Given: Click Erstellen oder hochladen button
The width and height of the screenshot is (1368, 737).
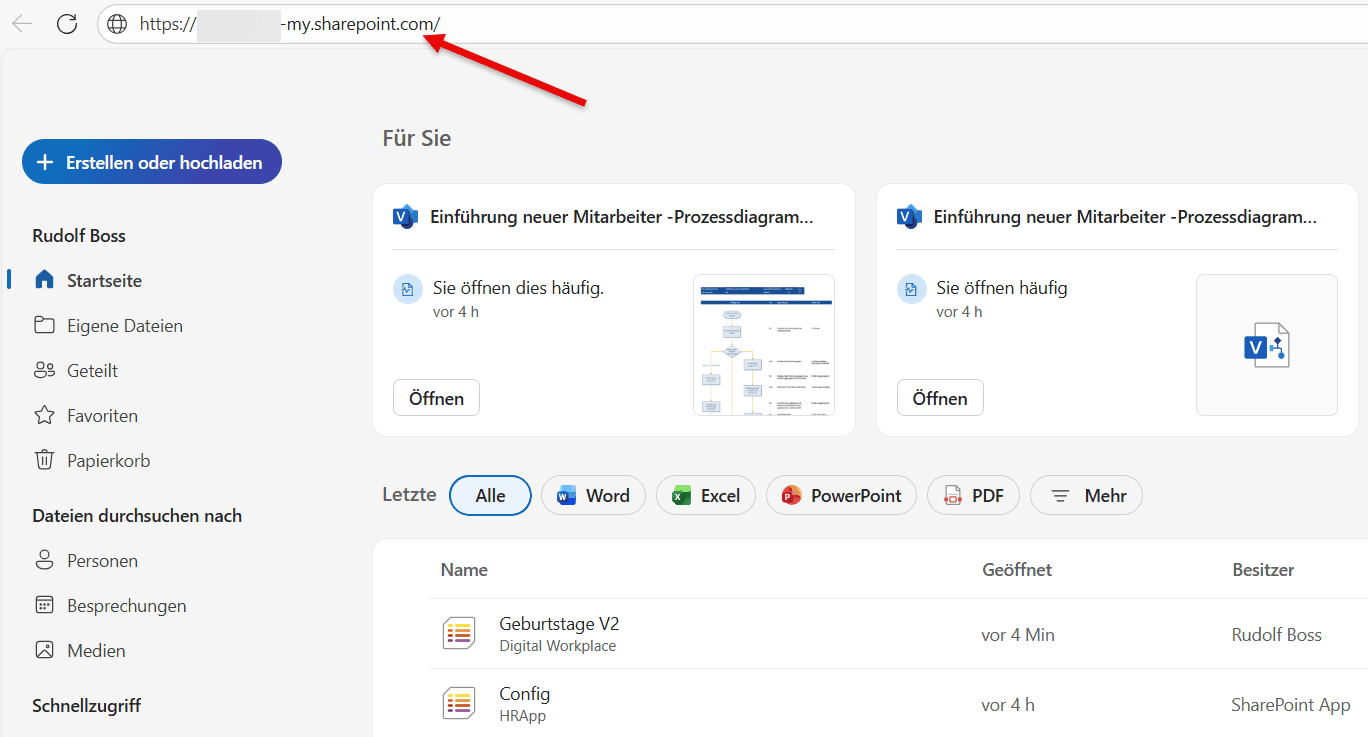Looking at the screenshot, I should coord(152,162).
